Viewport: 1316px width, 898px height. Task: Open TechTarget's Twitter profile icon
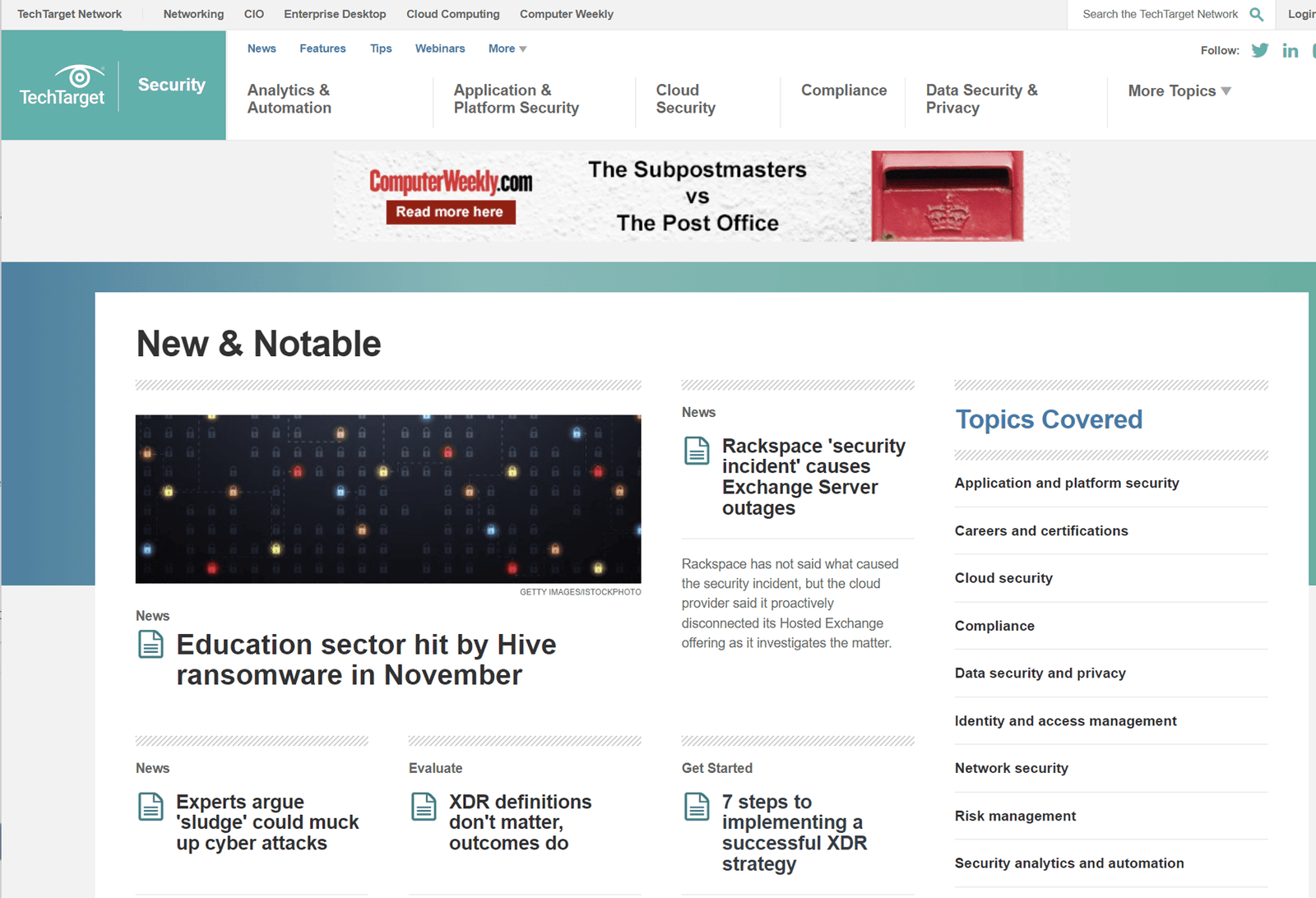click(x=1259, y=50)
